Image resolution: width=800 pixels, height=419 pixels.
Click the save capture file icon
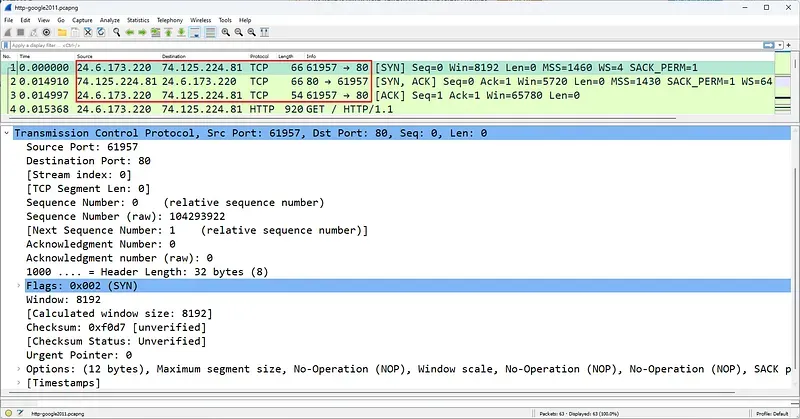tap(75, 32)
